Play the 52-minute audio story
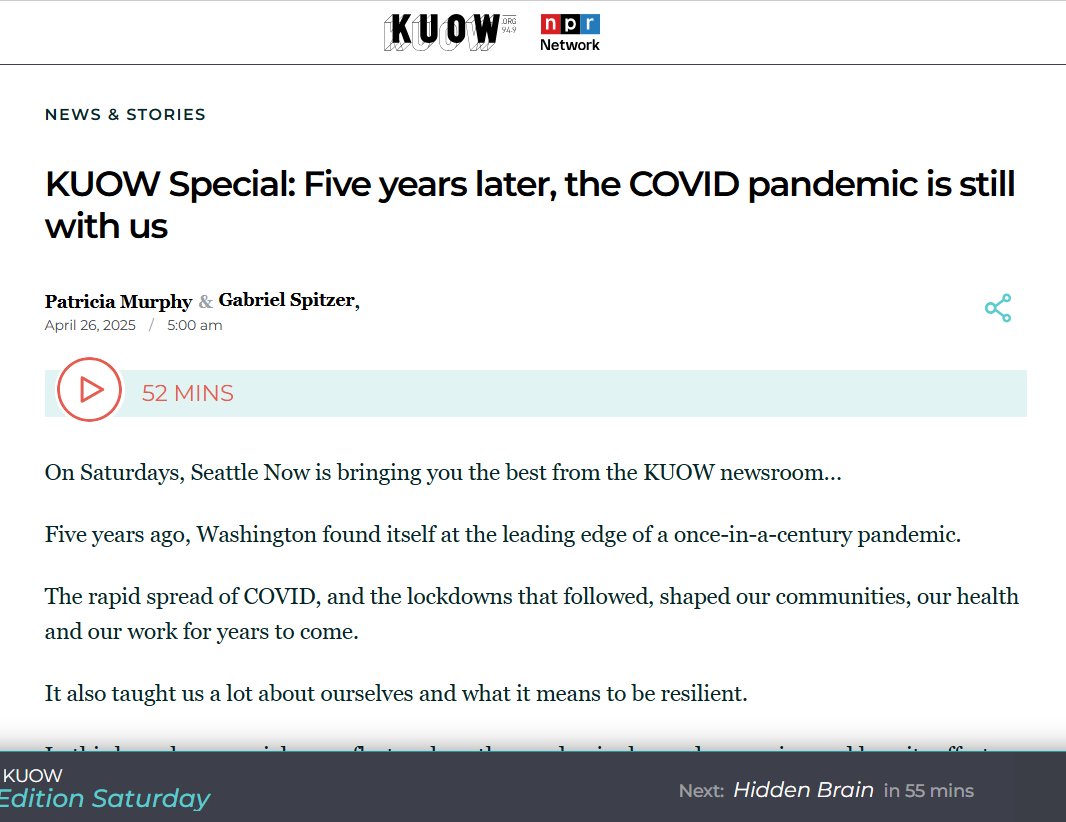 pyautogui.click(x=89, y=389)
